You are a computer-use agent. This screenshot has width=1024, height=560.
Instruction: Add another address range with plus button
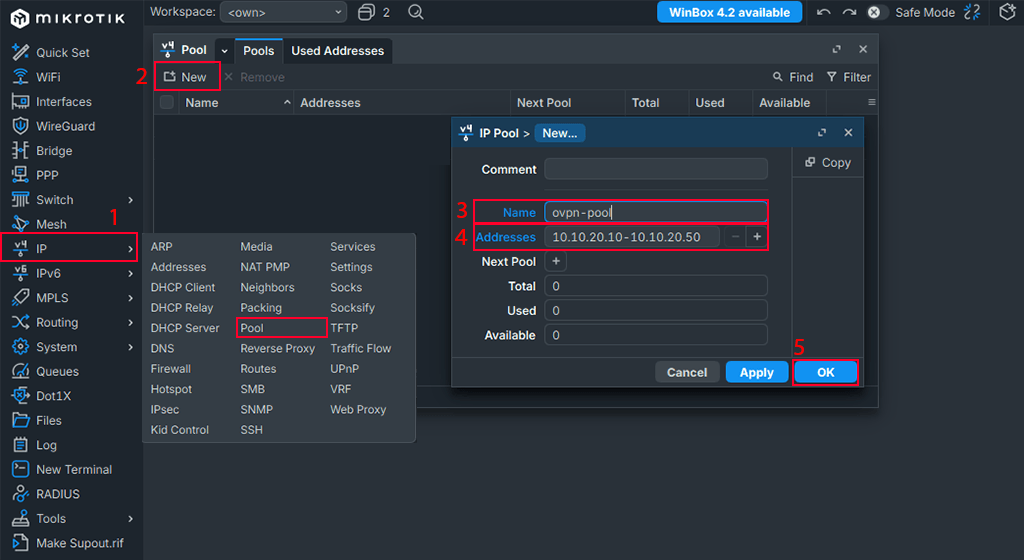(x=757, y=237)
